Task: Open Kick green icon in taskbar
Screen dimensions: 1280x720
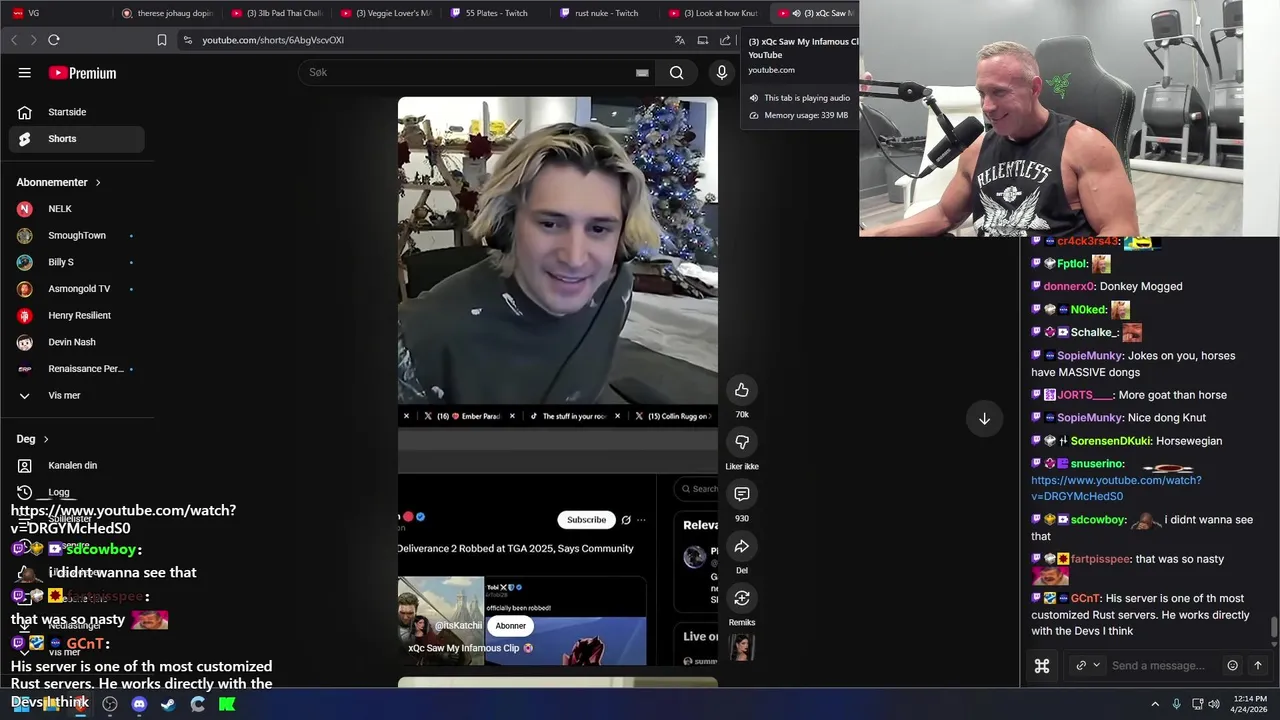Action: [x=227, y=704]
